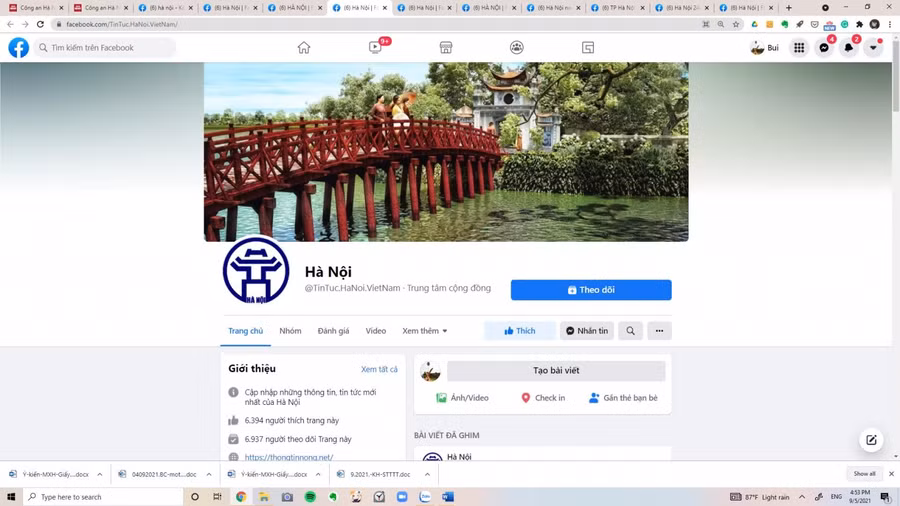Click the new message compose floating icon
Screen dimensions: 900x506
coord(871,440)
